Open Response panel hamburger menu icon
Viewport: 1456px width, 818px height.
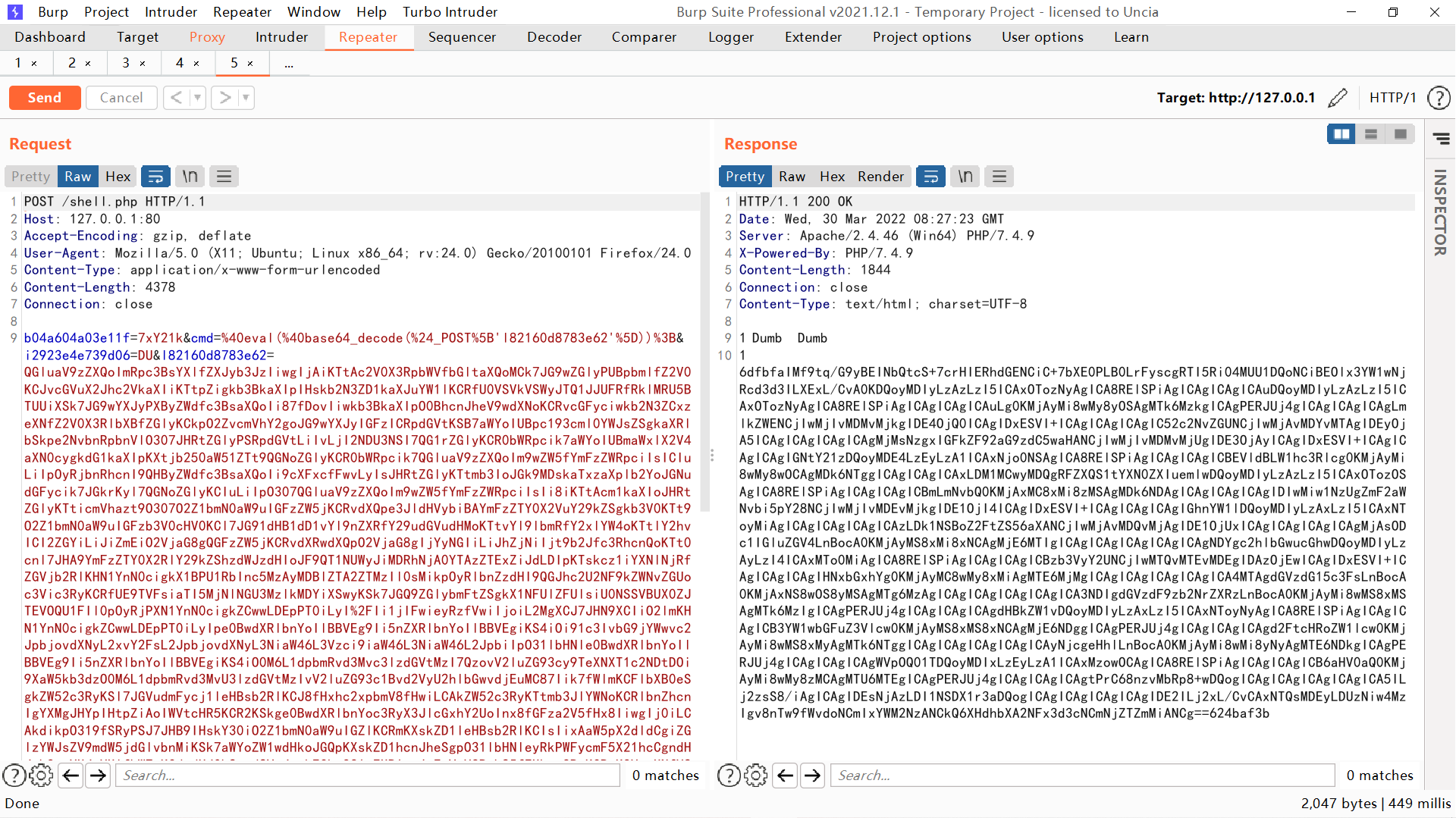click(999, 177)
